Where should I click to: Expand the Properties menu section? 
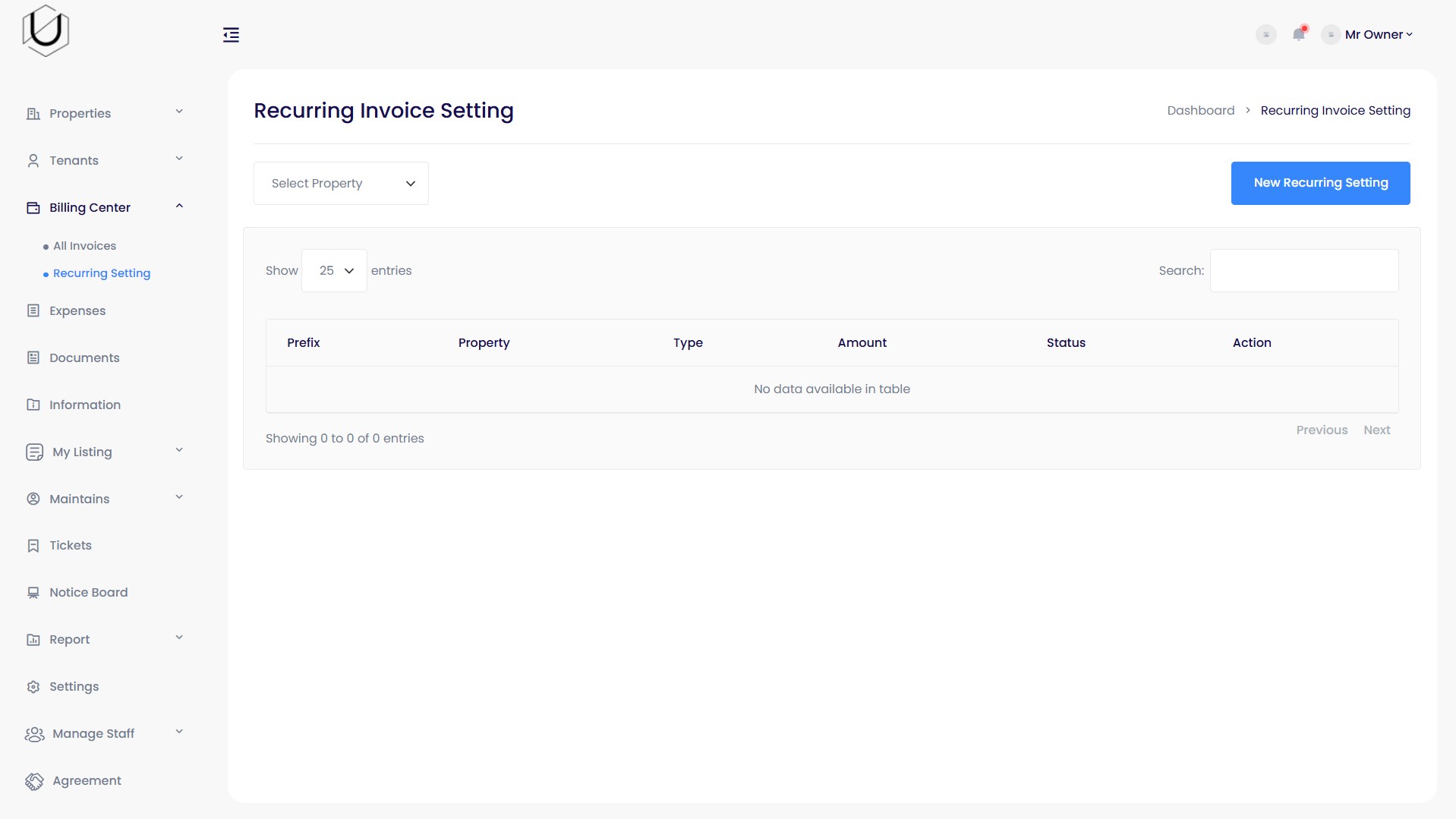pyautogui.click(x=80, y=113)
